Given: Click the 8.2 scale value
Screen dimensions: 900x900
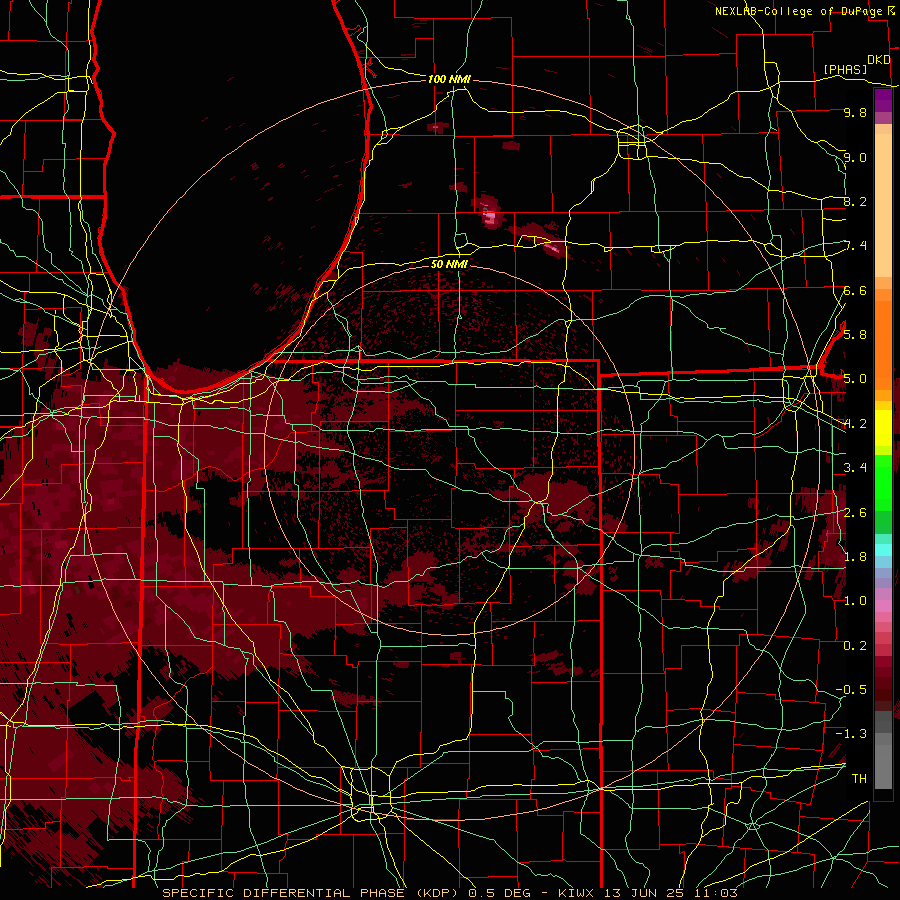Looking at the screenshot, I should click(855, 201).
